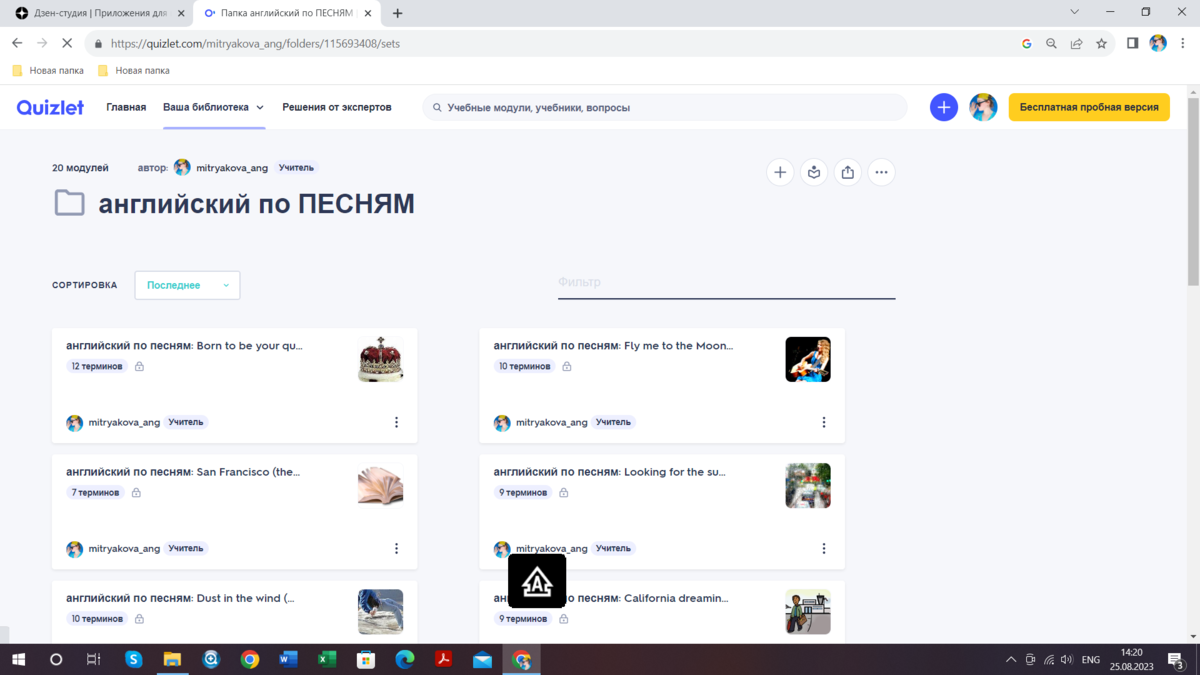Open Excel from the taskbar

(327, 659)
